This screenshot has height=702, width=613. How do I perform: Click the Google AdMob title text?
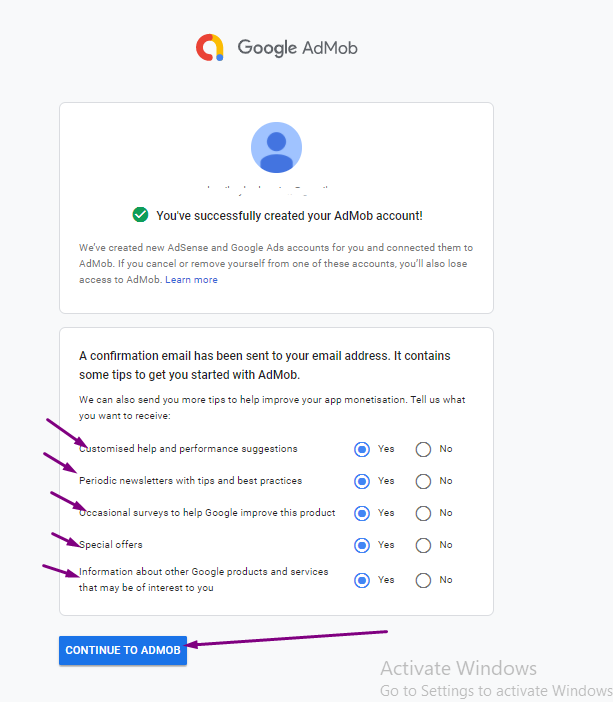pos(297,48)
